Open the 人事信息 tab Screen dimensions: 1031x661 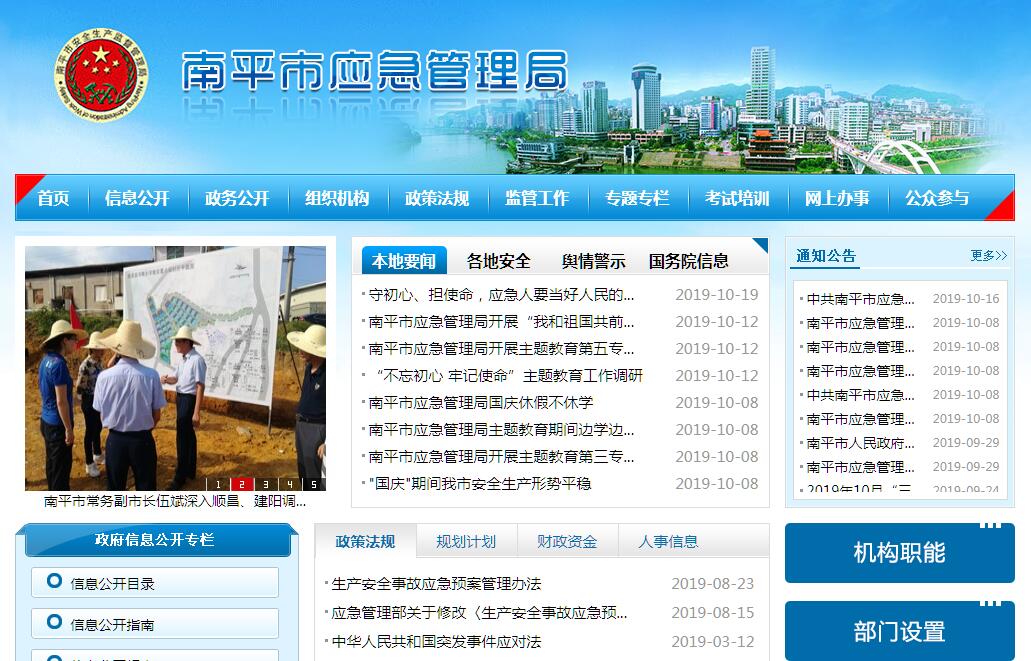coord(668,542)
